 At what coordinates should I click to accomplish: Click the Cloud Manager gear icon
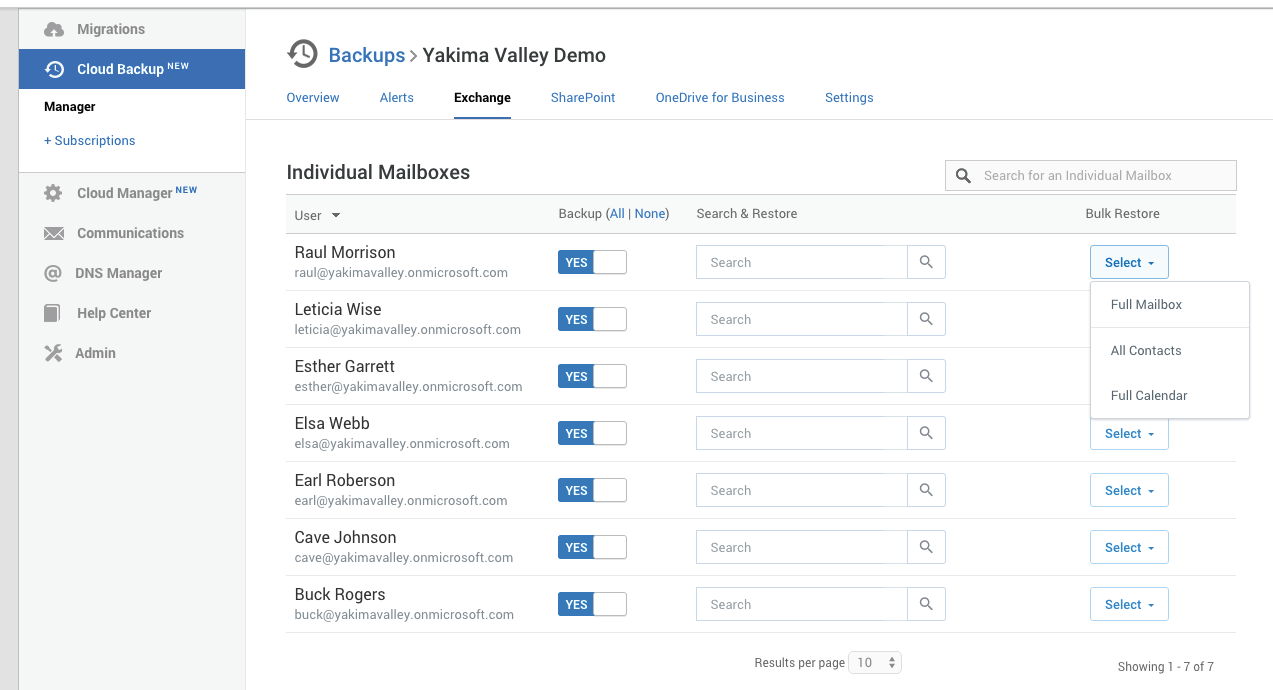point(53,193)
